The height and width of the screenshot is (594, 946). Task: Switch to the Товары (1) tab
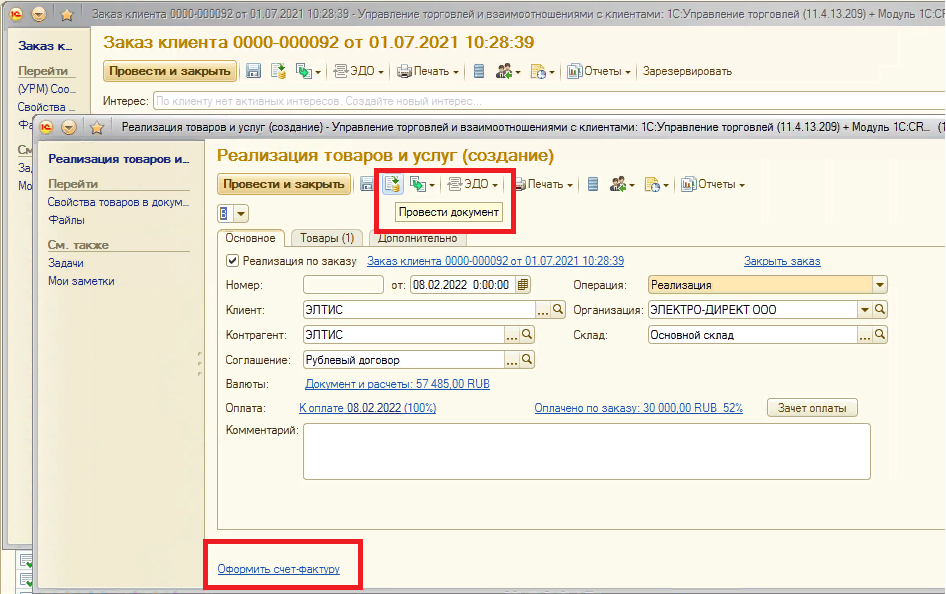327,238
